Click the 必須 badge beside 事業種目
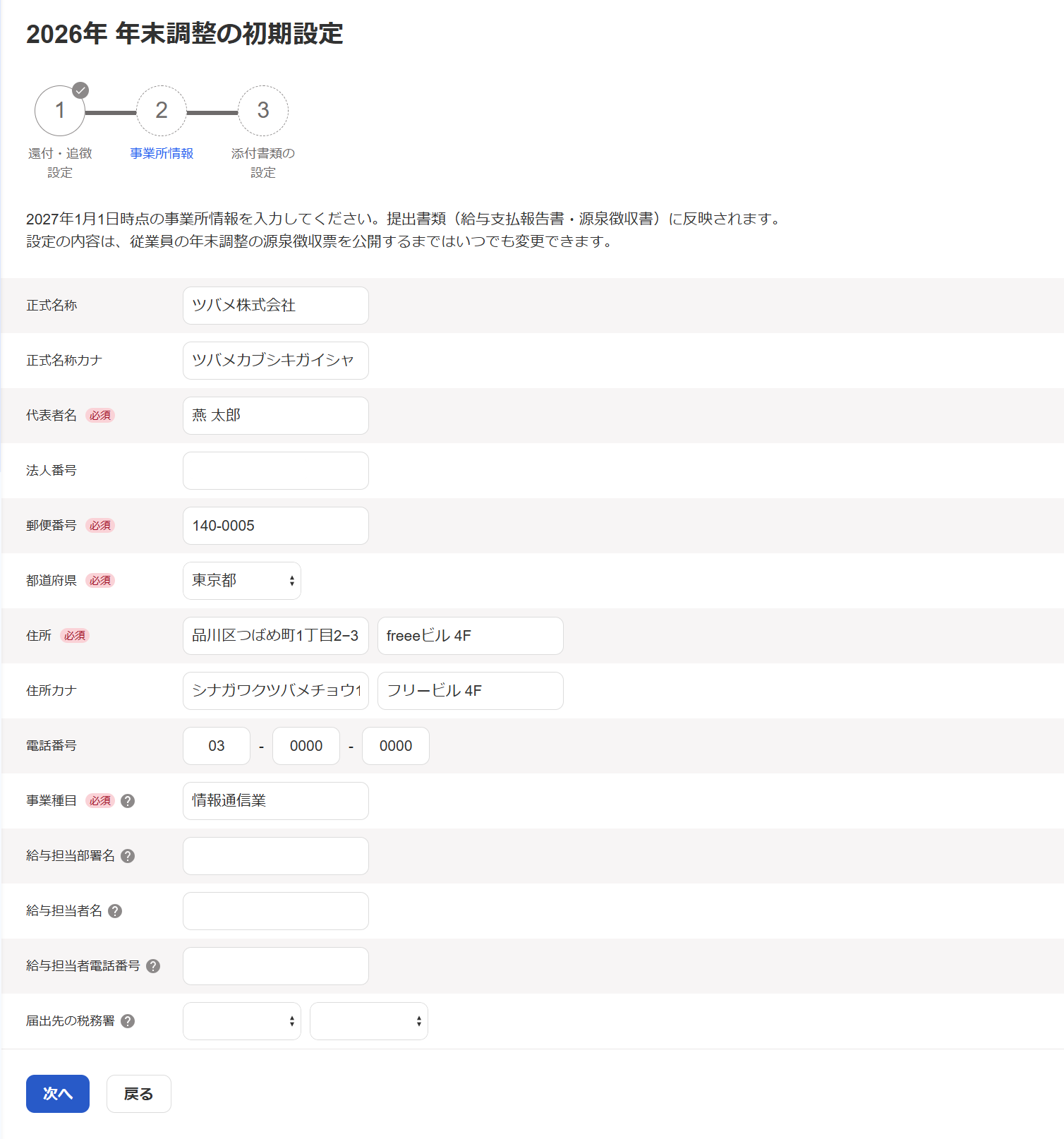The width and height of the screenshot is (1064, 1139). tap(100, 801)
